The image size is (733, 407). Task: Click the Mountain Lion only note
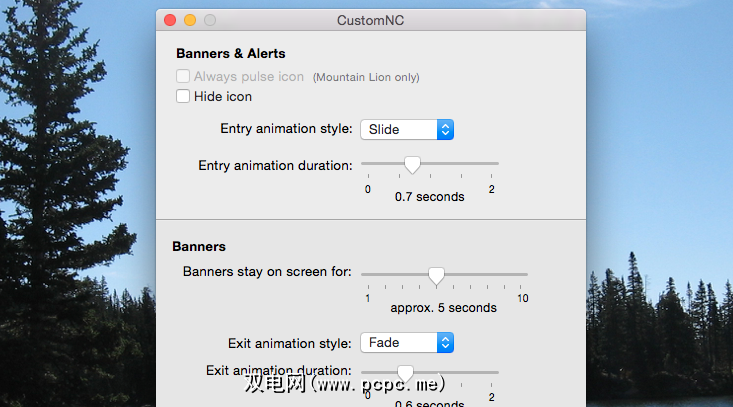point(366,77)
